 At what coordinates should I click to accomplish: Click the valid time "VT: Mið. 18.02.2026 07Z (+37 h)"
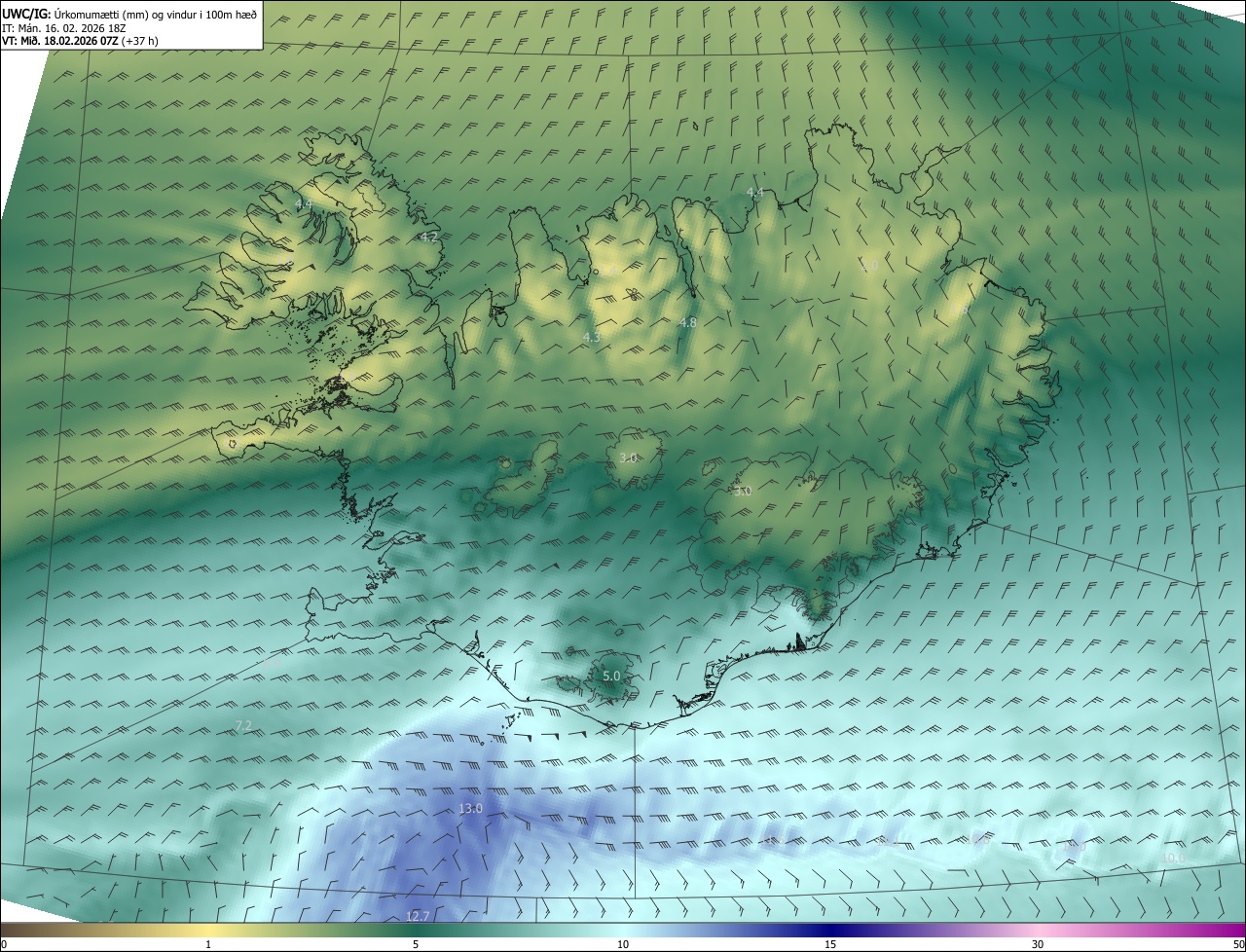(x=81, y=42)
